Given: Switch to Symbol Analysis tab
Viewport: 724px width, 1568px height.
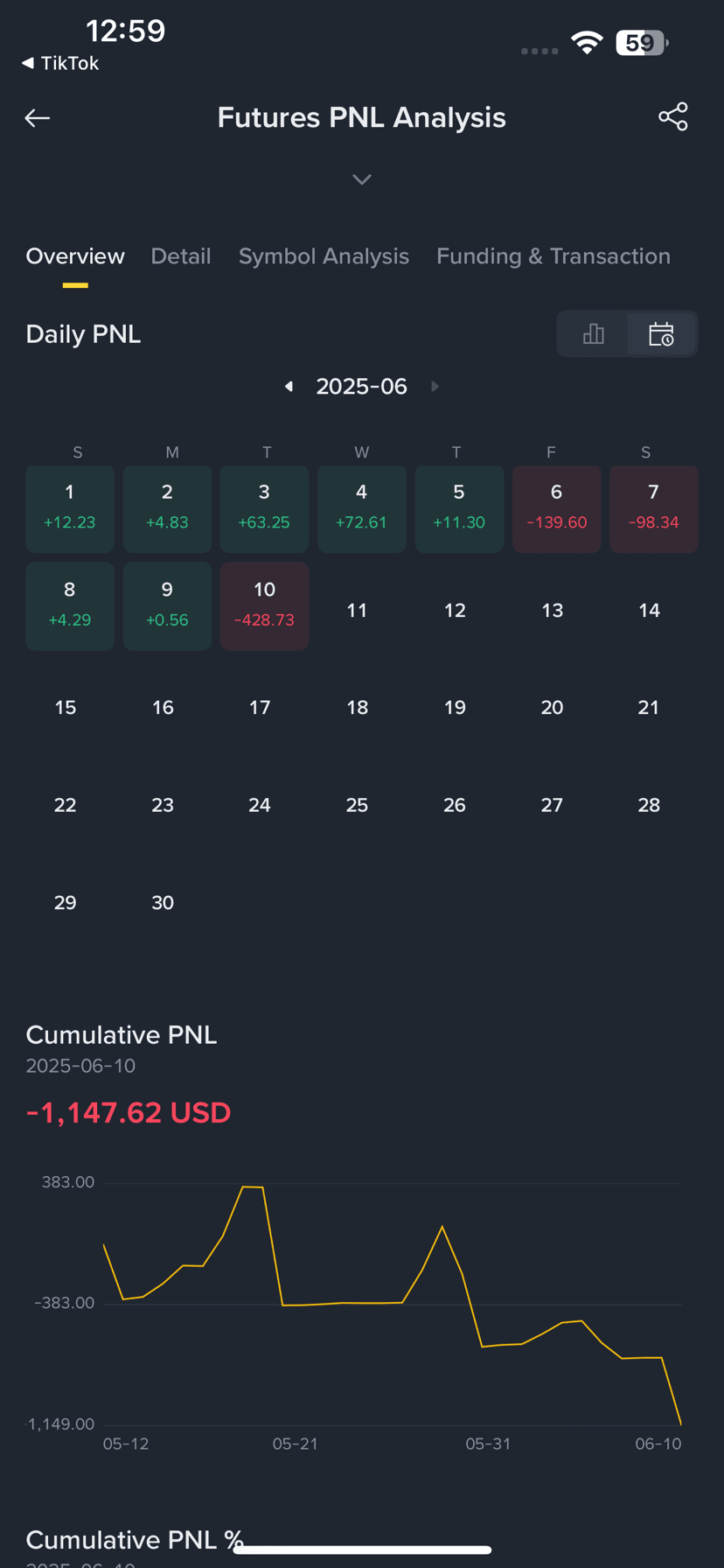Looking at the screenshot, I should (x=324, y=256).
